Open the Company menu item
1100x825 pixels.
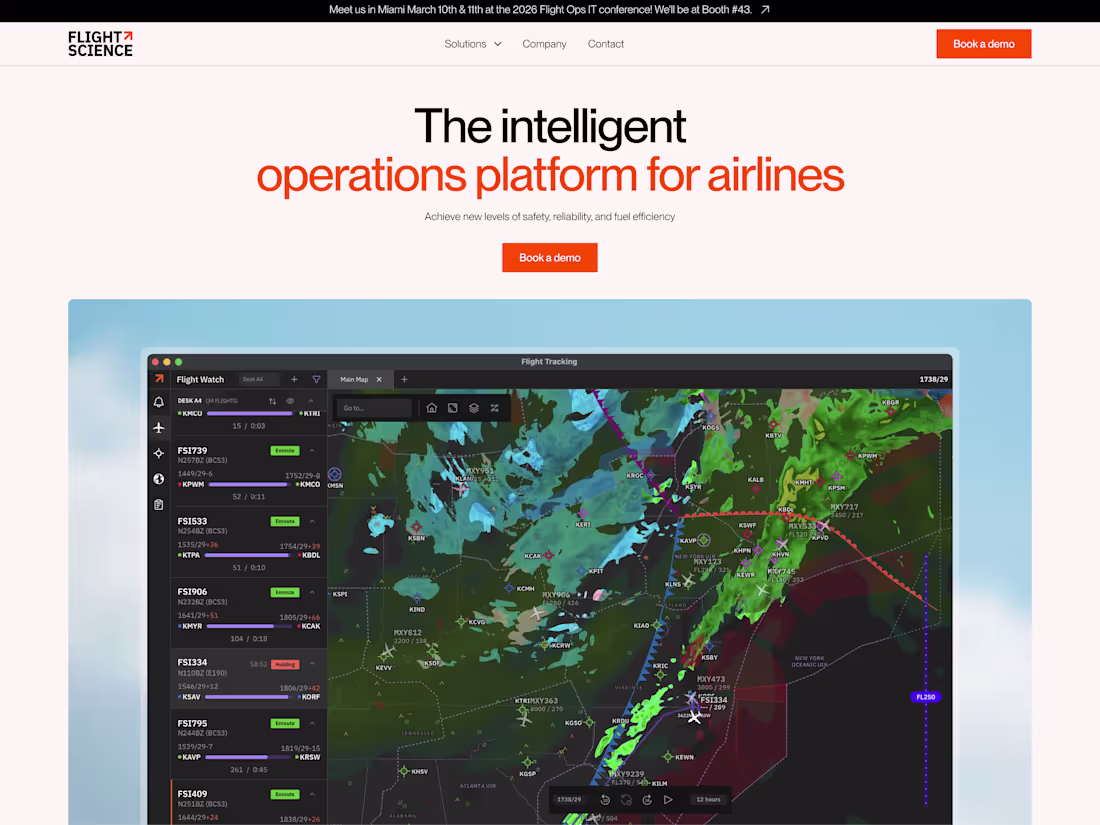[544, 43]
